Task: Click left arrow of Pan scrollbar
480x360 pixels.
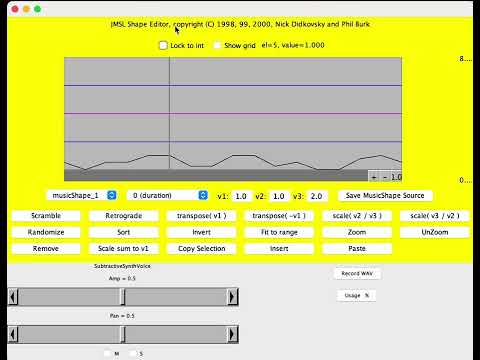Action: tap(13, 334)
